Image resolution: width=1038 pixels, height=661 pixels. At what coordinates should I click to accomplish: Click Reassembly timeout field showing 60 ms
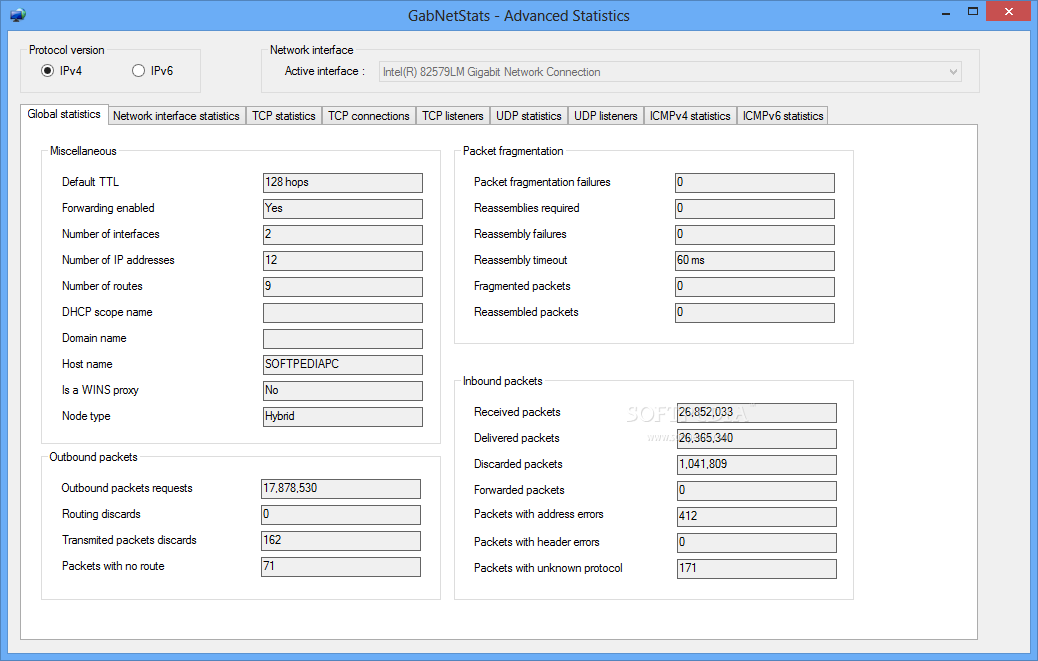755,261
